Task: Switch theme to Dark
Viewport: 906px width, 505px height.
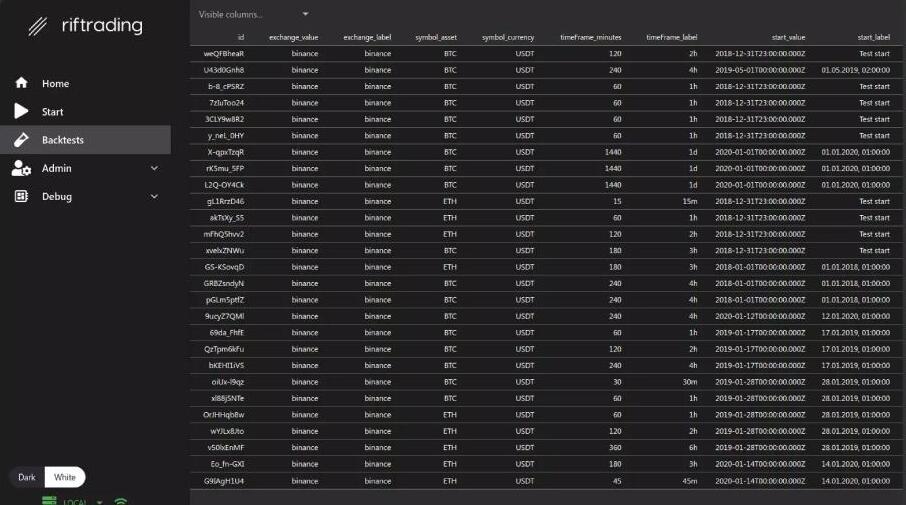Action: tap(27, 477)
